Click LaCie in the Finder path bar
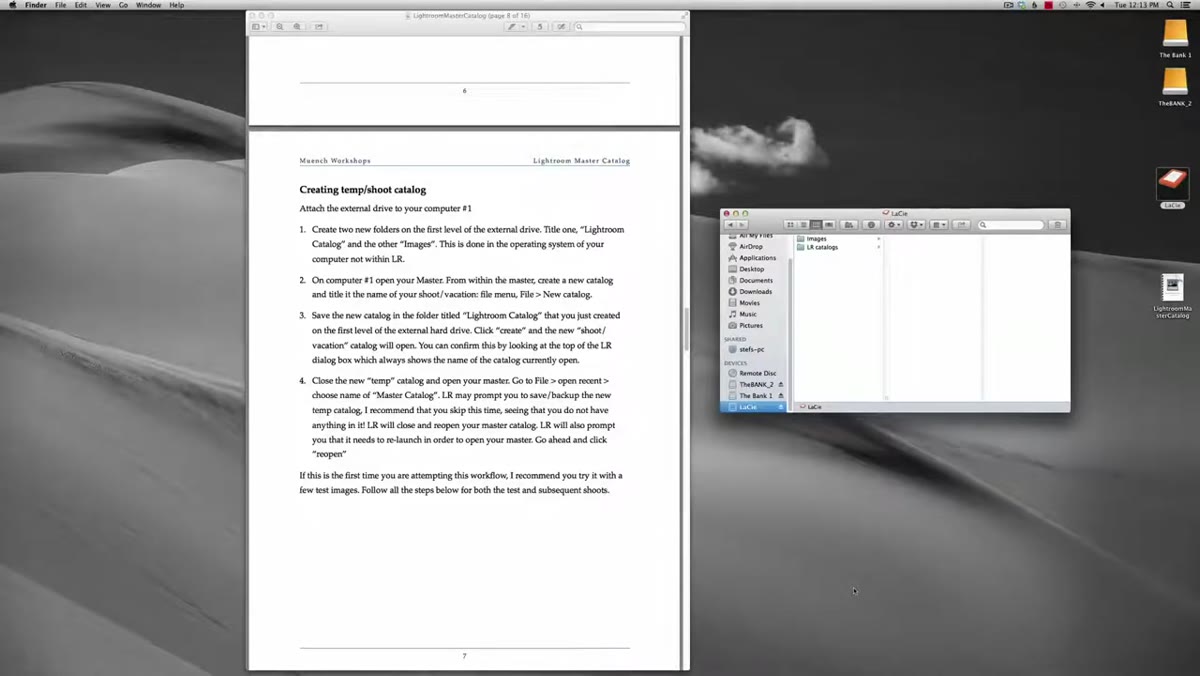Image resolution: width=1200 pixels, height=676 pixels. tap(811, 407)
